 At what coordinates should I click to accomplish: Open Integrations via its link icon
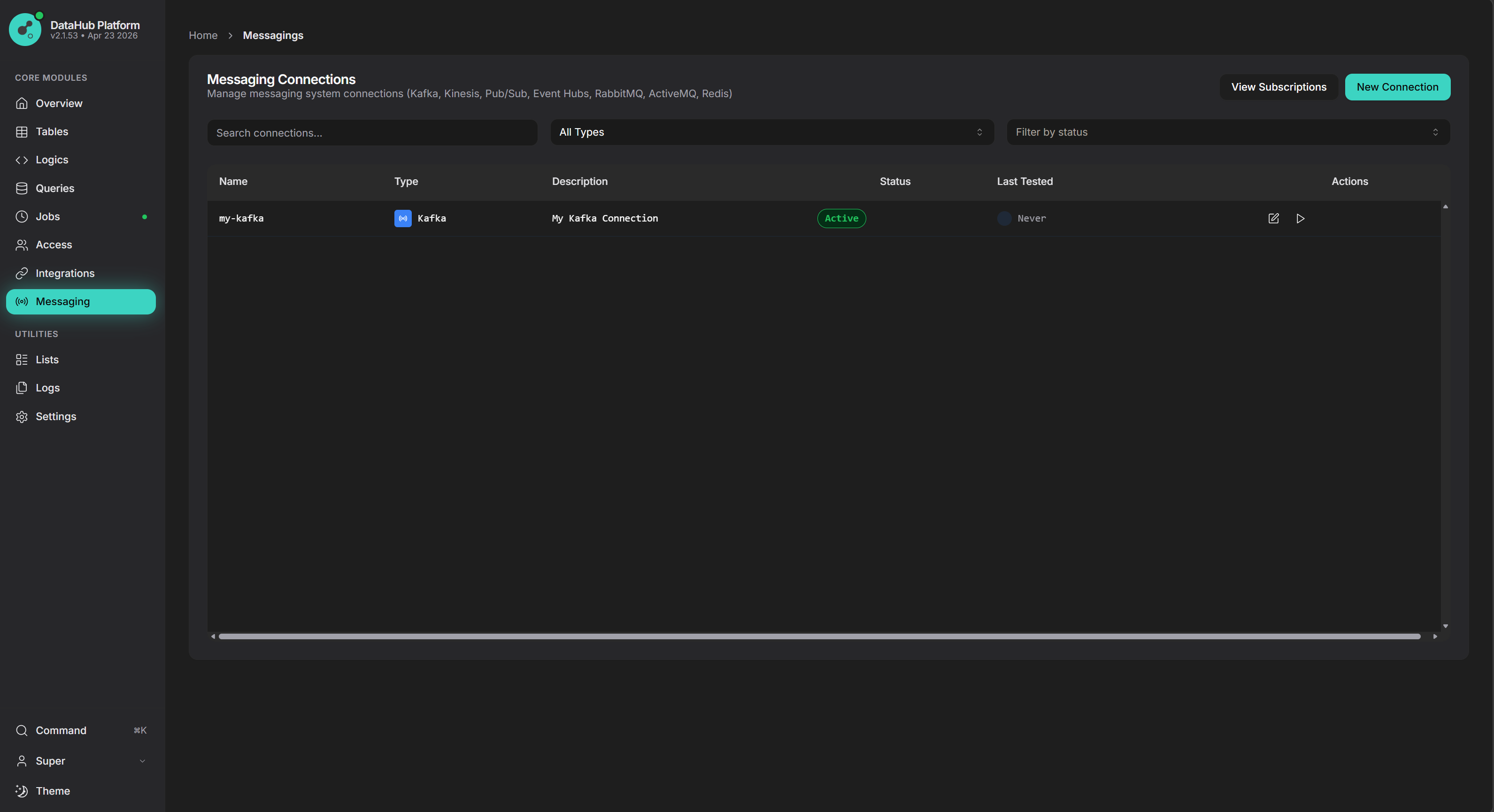22,273
